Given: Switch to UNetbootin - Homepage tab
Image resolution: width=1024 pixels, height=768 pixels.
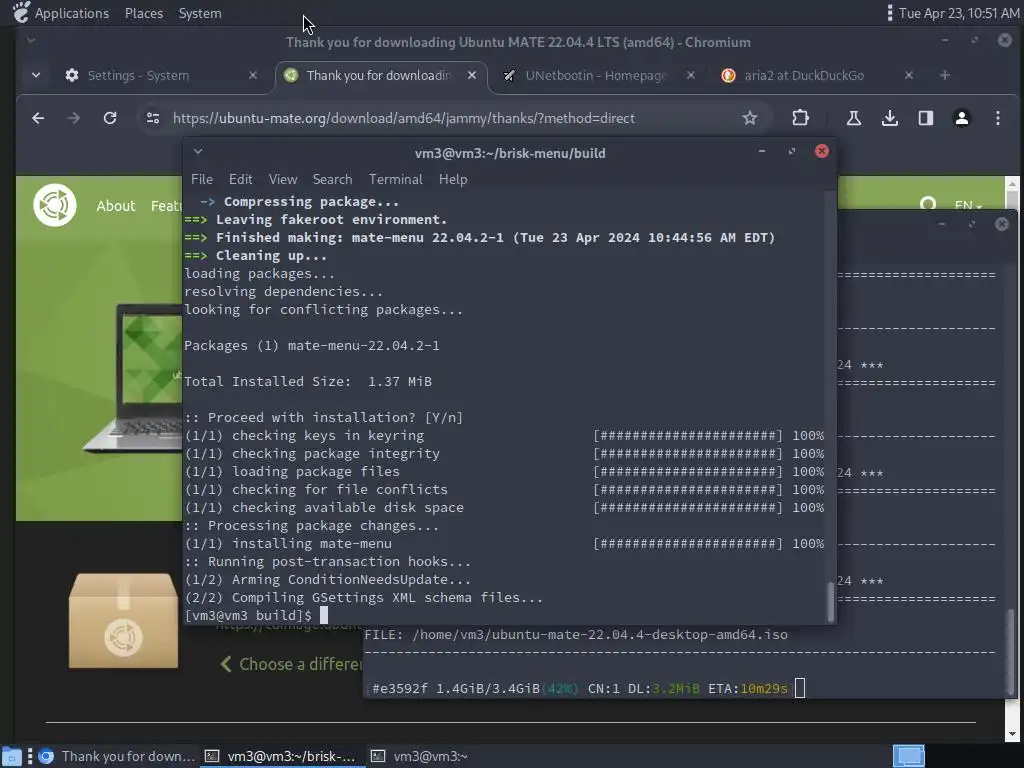Looking at the screenshot, I should point(595,76).
